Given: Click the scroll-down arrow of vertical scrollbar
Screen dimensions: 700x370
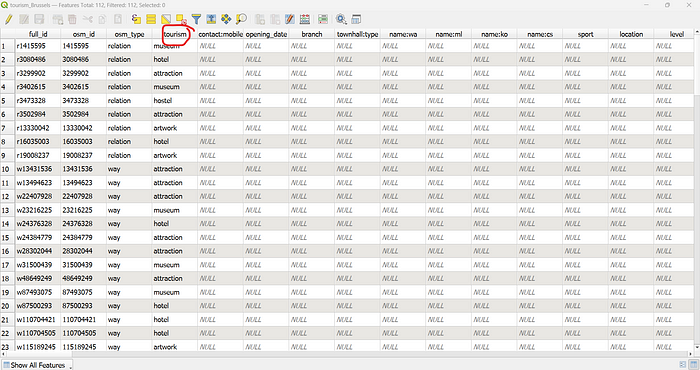Looking at the screenshot, I should pyautogui.click(x=697, y=348).
